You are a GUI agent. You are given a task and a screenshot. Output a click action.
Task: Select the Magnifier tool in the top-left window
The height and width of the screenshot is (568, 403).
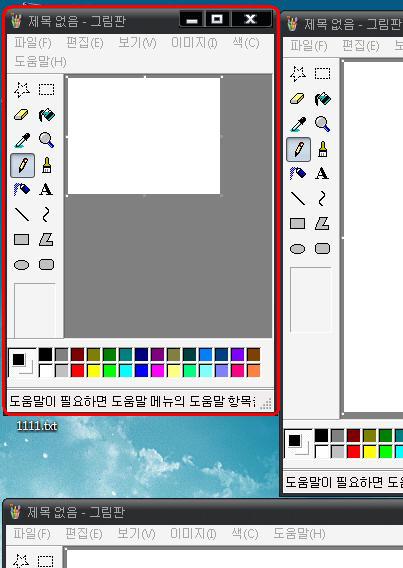point(47,140)
